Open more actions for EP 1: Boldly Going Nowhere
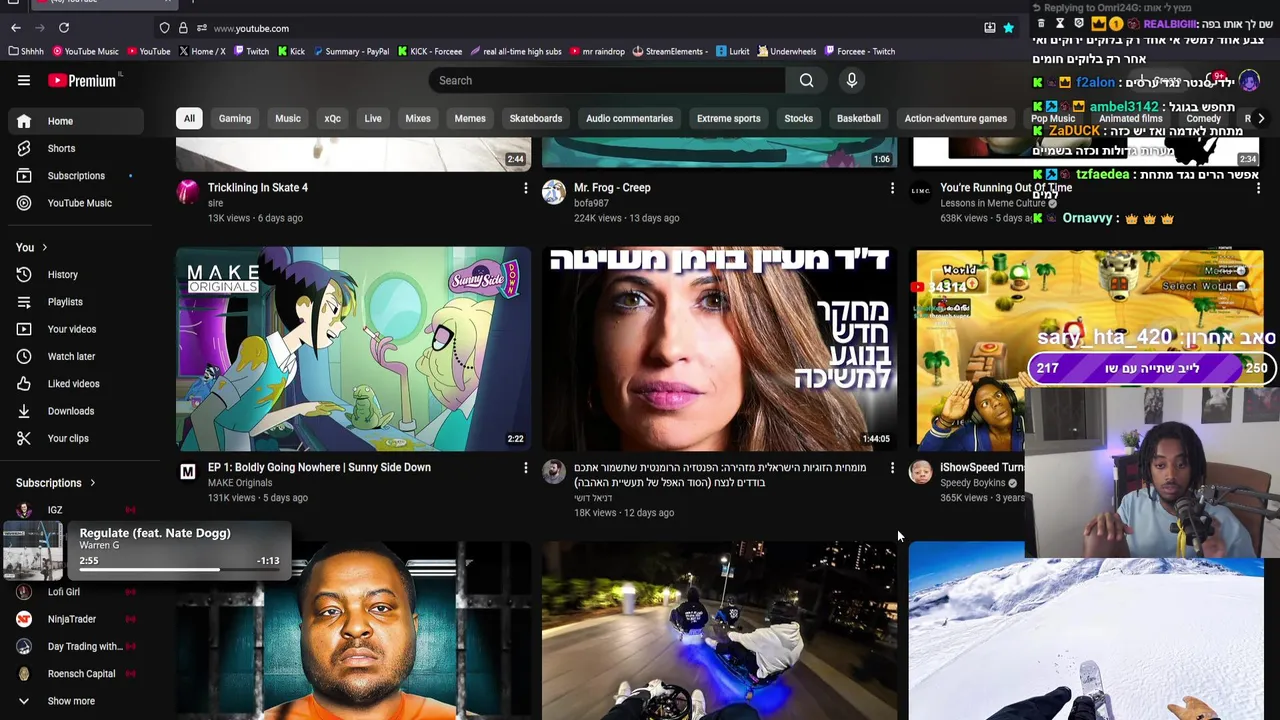This screenshot has width=1280, height=720. tap(525, 468)
